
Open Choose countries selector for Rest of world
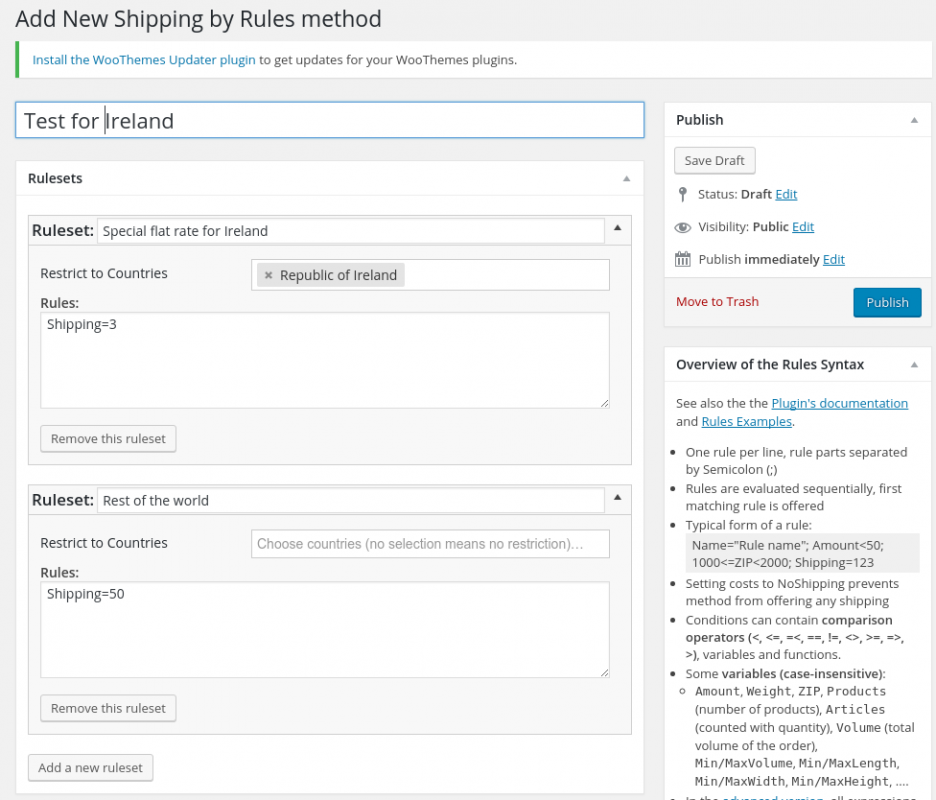point(430,544)
